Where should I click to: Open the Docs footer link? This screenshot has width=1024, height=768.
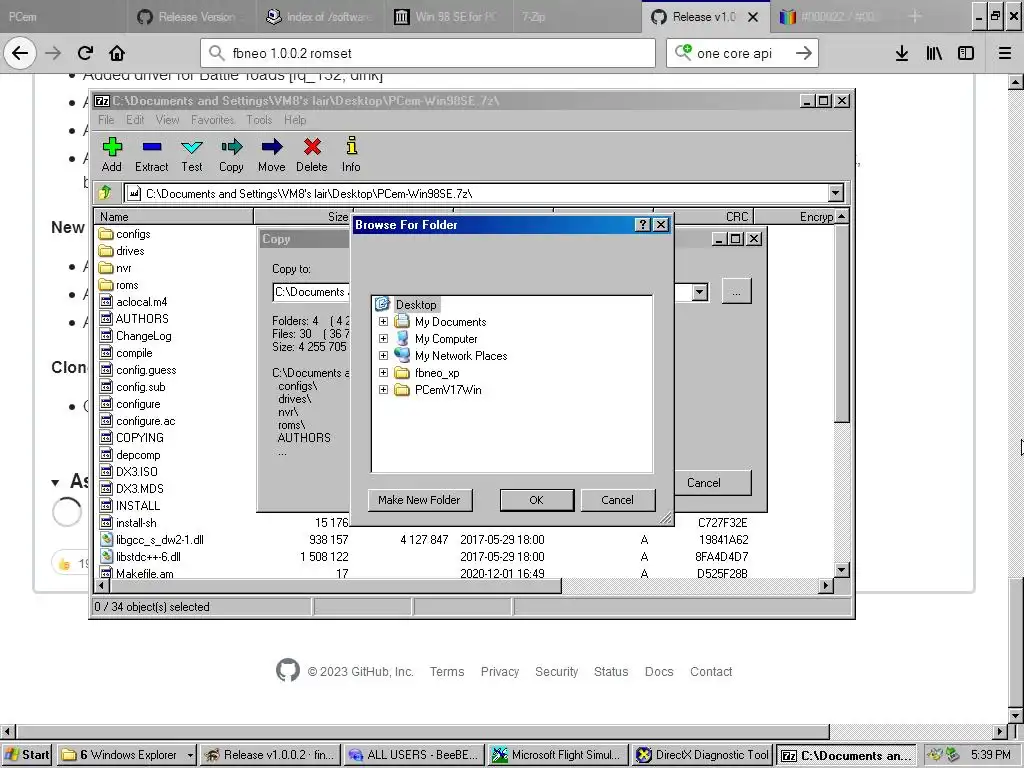pyautogui.click(x=659, y=671)
